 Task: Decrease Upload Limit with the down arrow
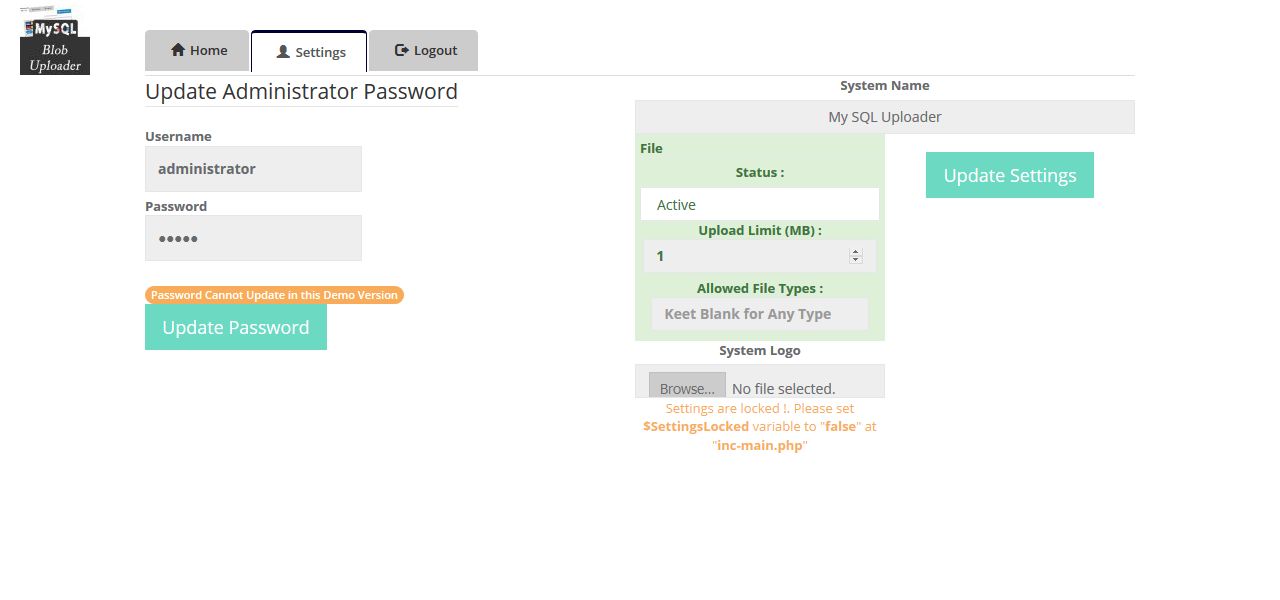856,260
